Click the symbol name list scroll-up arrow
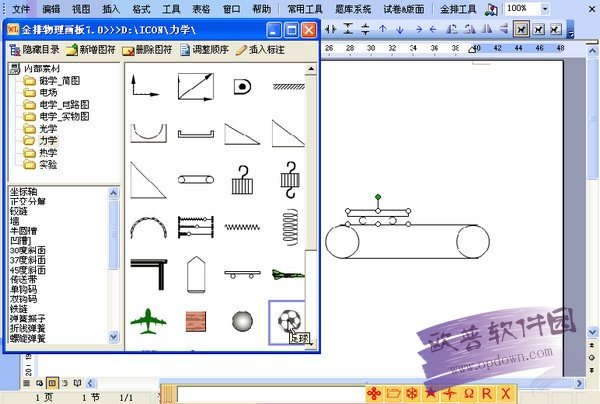This screenshot has height=404, width=600. [113, 193]
